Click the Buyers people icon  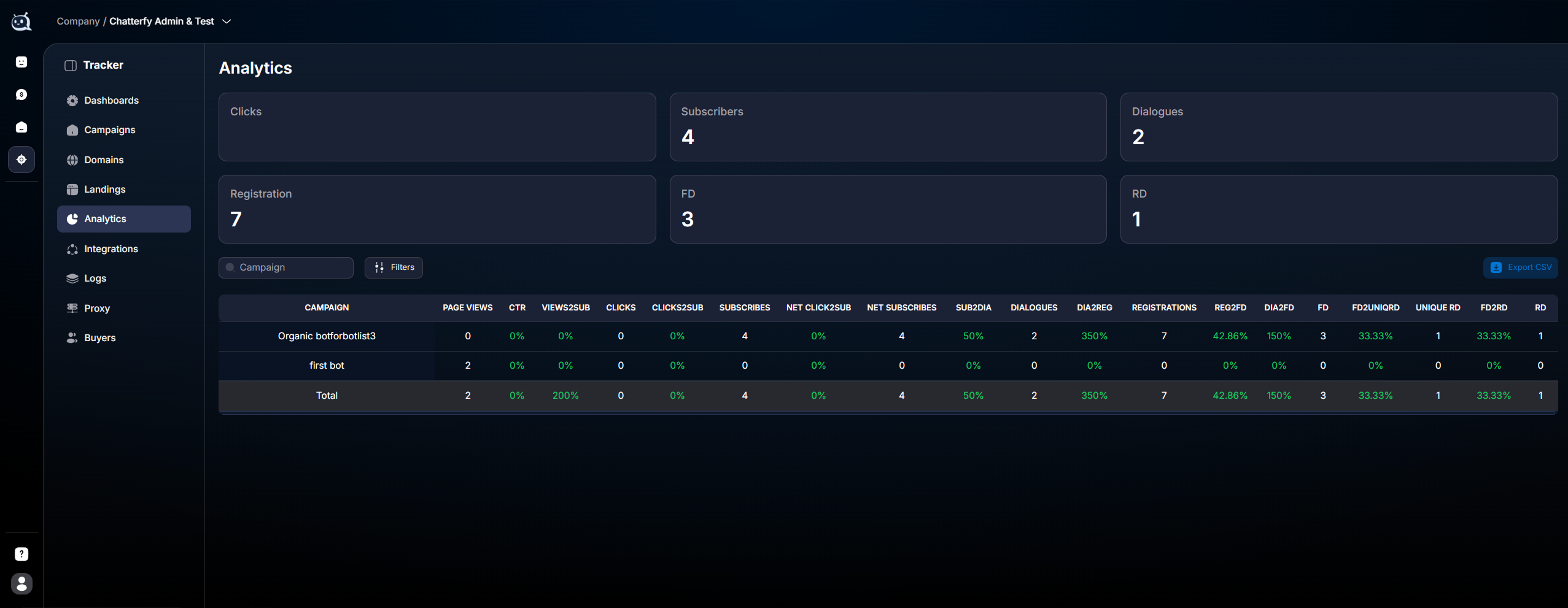pos(72,338)
